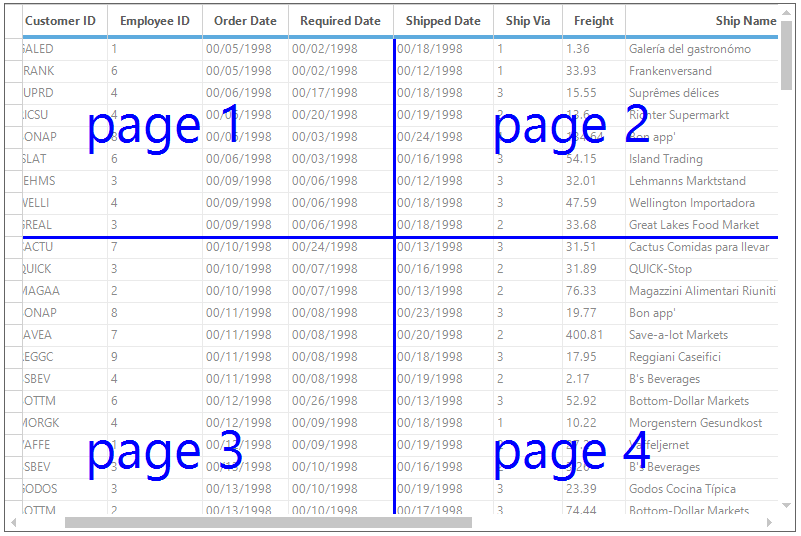801x536 pixels.
Task: Click the horizontal scrollbar left arrow
Action: tap(14, 522)
